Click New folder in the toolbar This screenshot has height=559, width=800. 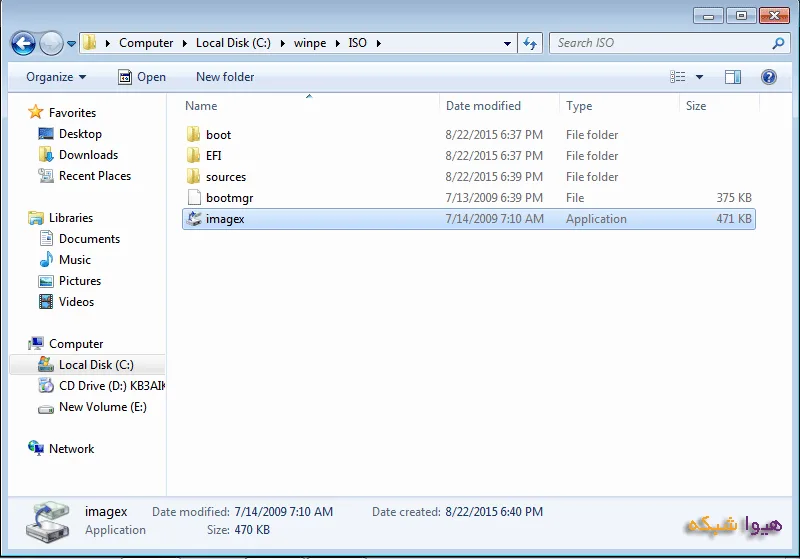coord(225,77)
